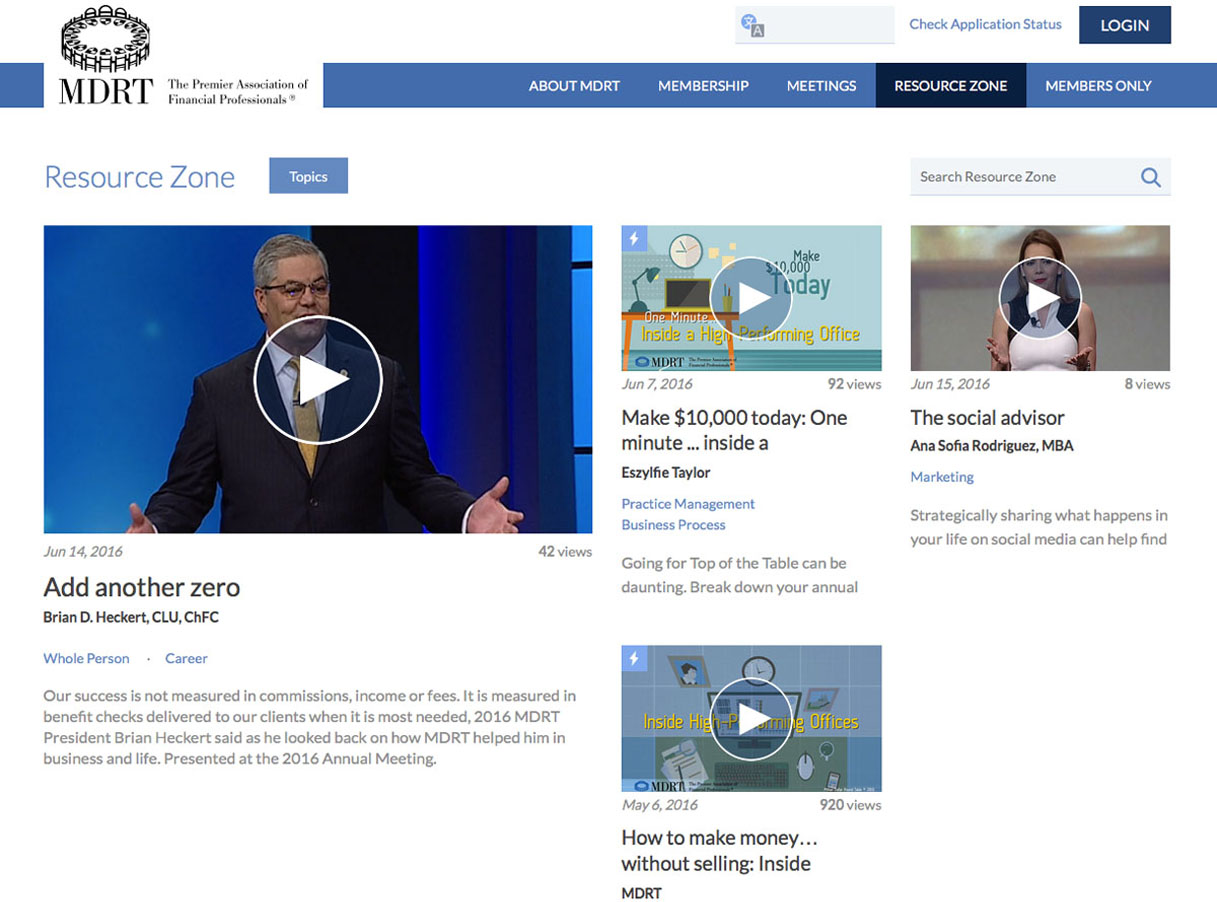Click the 920 views count
Image resolution: width=1217 pixels, height=902 pixels.
pos(850,805)
